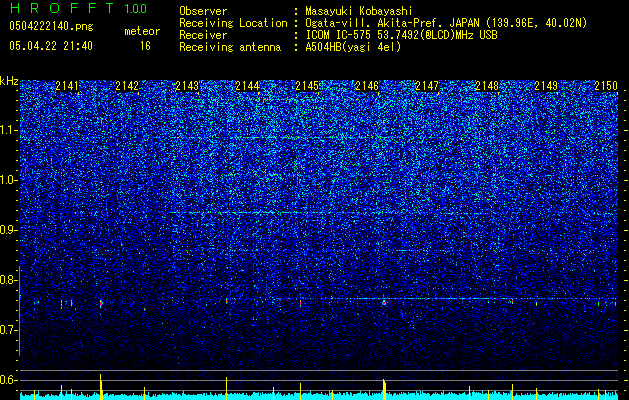
Task: Click the 2149 time marker
Action: pos(546,86)
